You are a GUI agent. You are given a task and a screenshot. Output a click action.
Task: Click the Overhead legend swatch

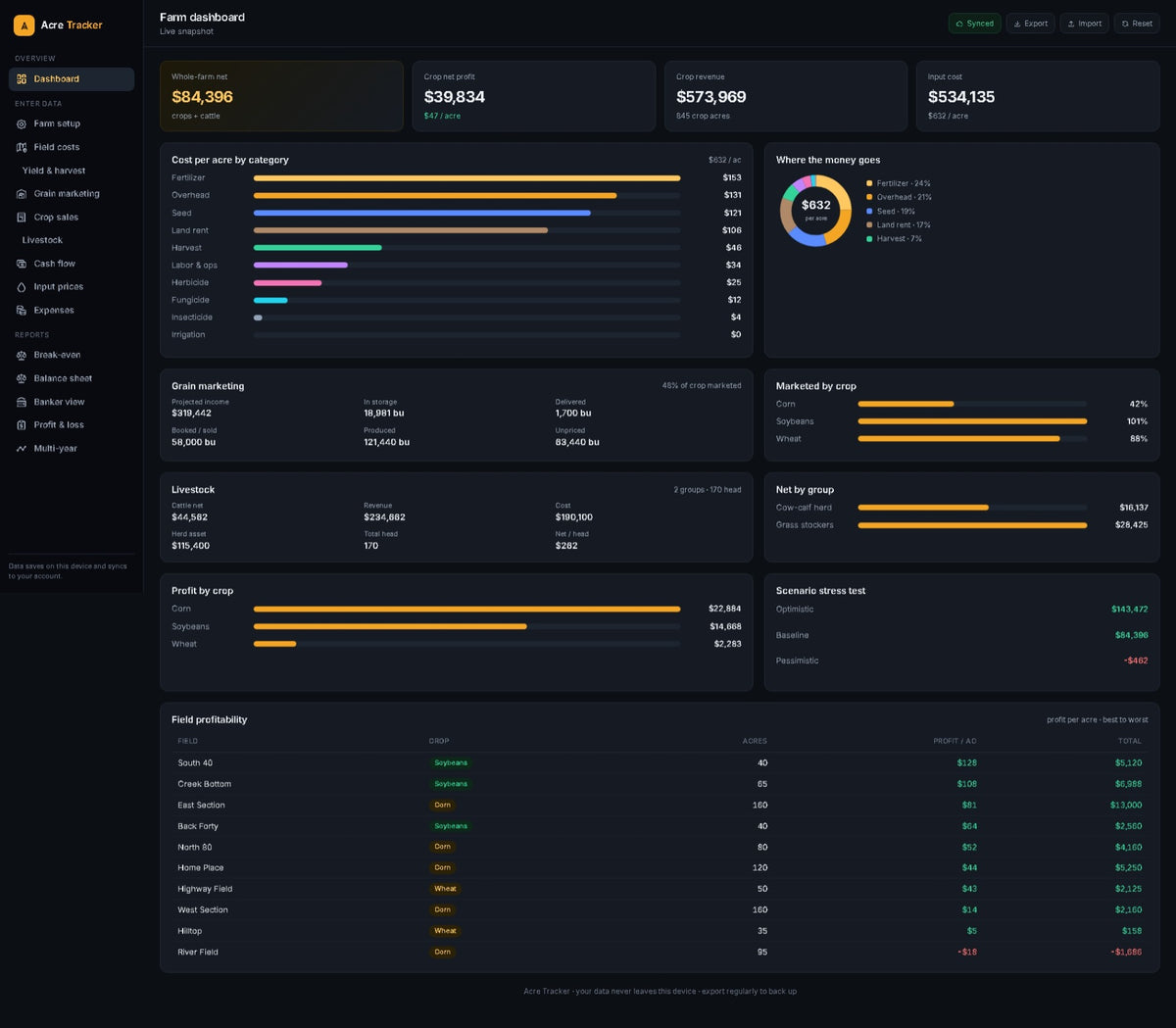tap(869, 198)
